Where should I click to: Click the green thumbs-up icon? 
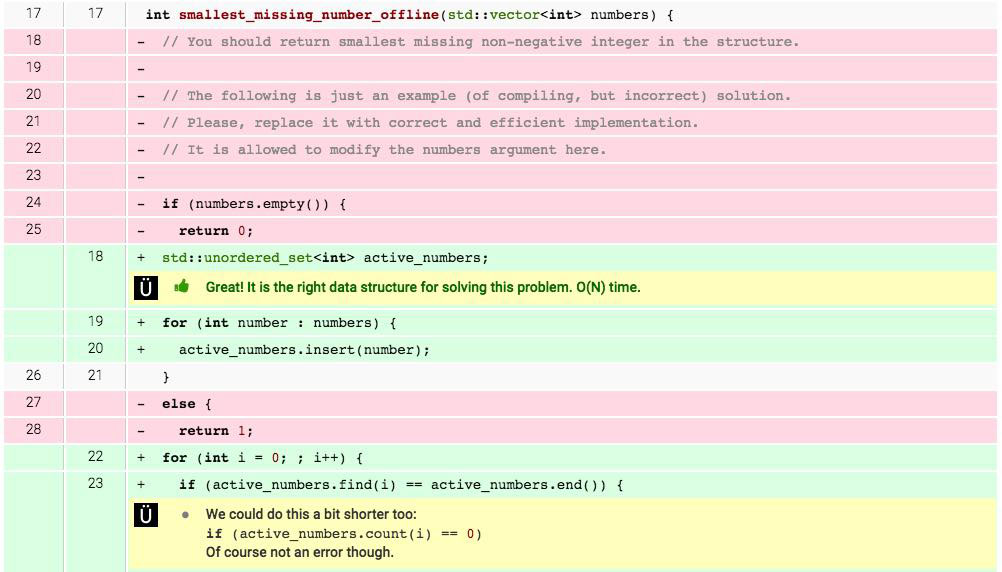(x=182, y=287)
